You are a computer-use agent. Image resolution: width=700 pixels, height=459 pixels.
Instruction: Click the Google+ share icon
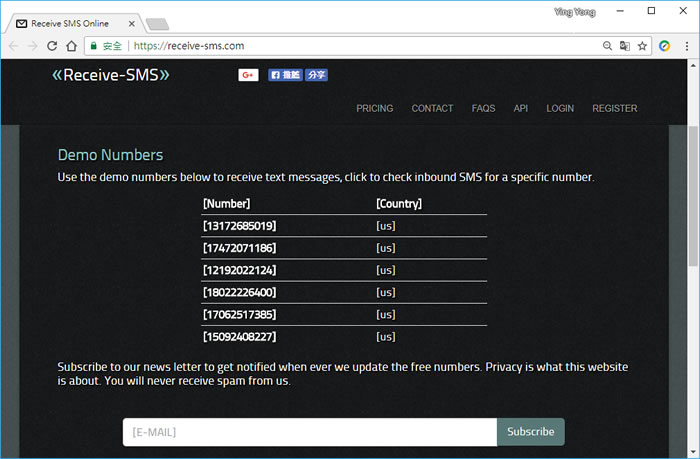[248, 75]
